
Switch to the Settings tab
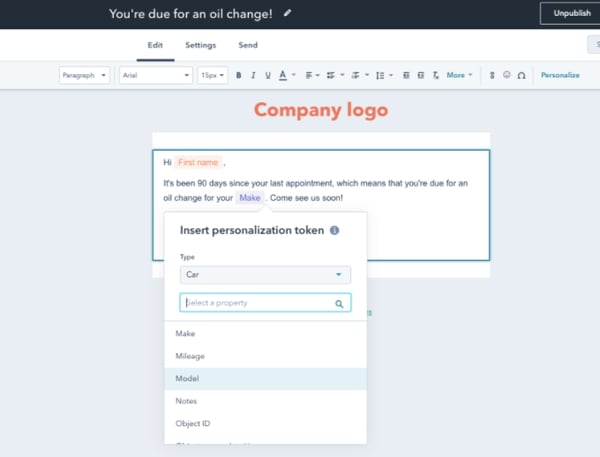(x=201, y=45)
